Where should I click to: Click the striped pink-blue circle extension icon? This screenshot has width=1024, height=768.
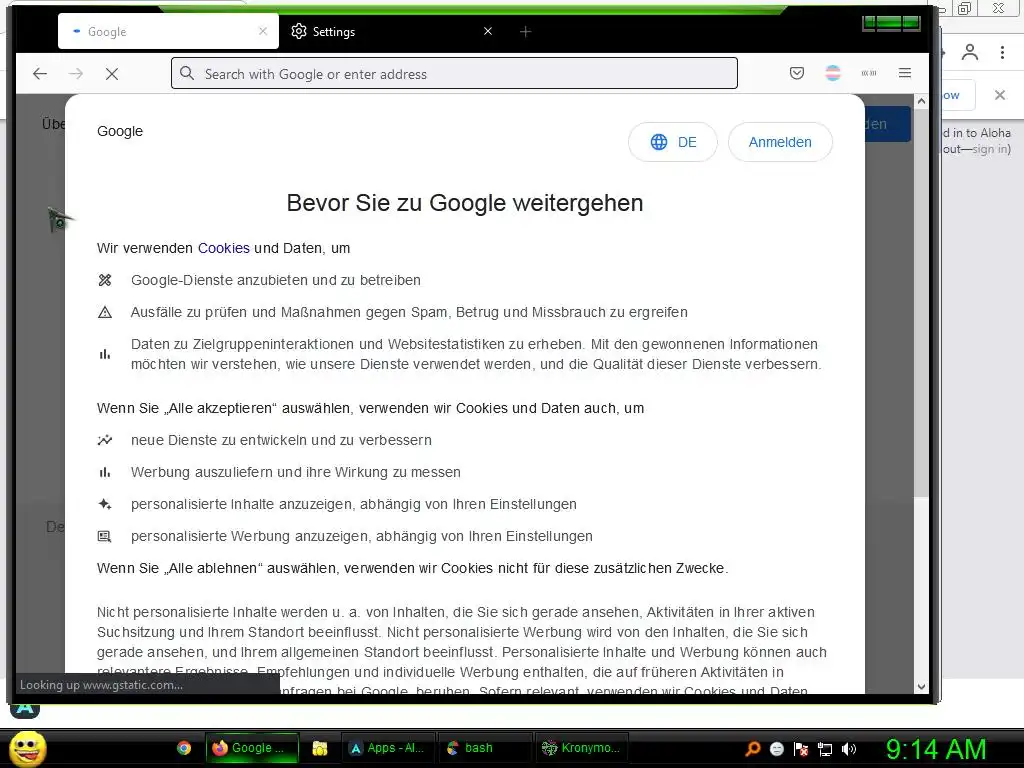tap(833, 73)
